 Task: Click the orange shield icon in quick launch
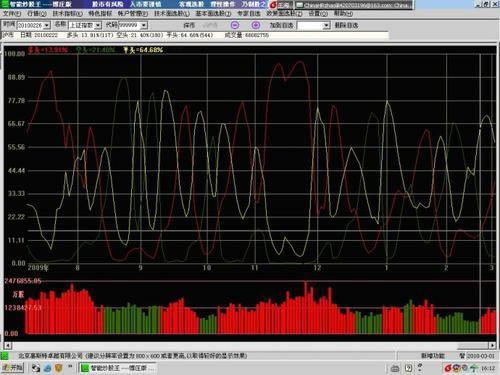pyautogui.click(x=59, y=368)
